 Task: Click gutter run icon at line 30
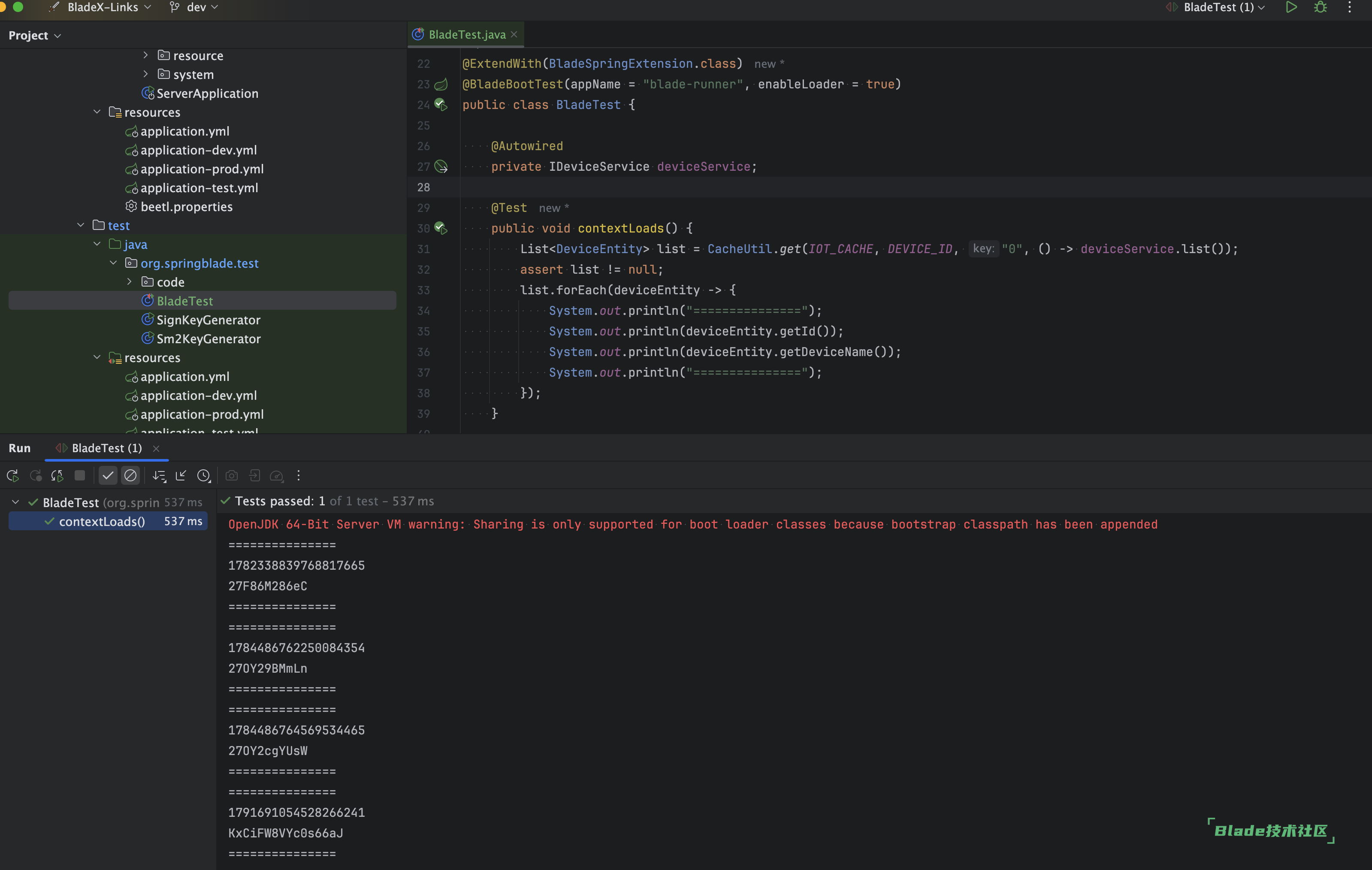[x=441, y=228]
